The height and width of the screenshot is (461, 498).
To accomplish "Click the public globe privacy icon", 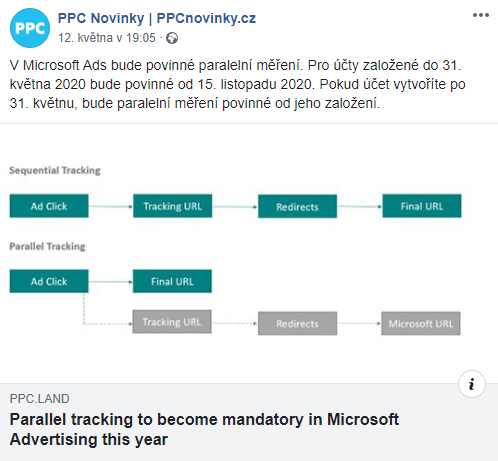I will (x=172, y=38).
